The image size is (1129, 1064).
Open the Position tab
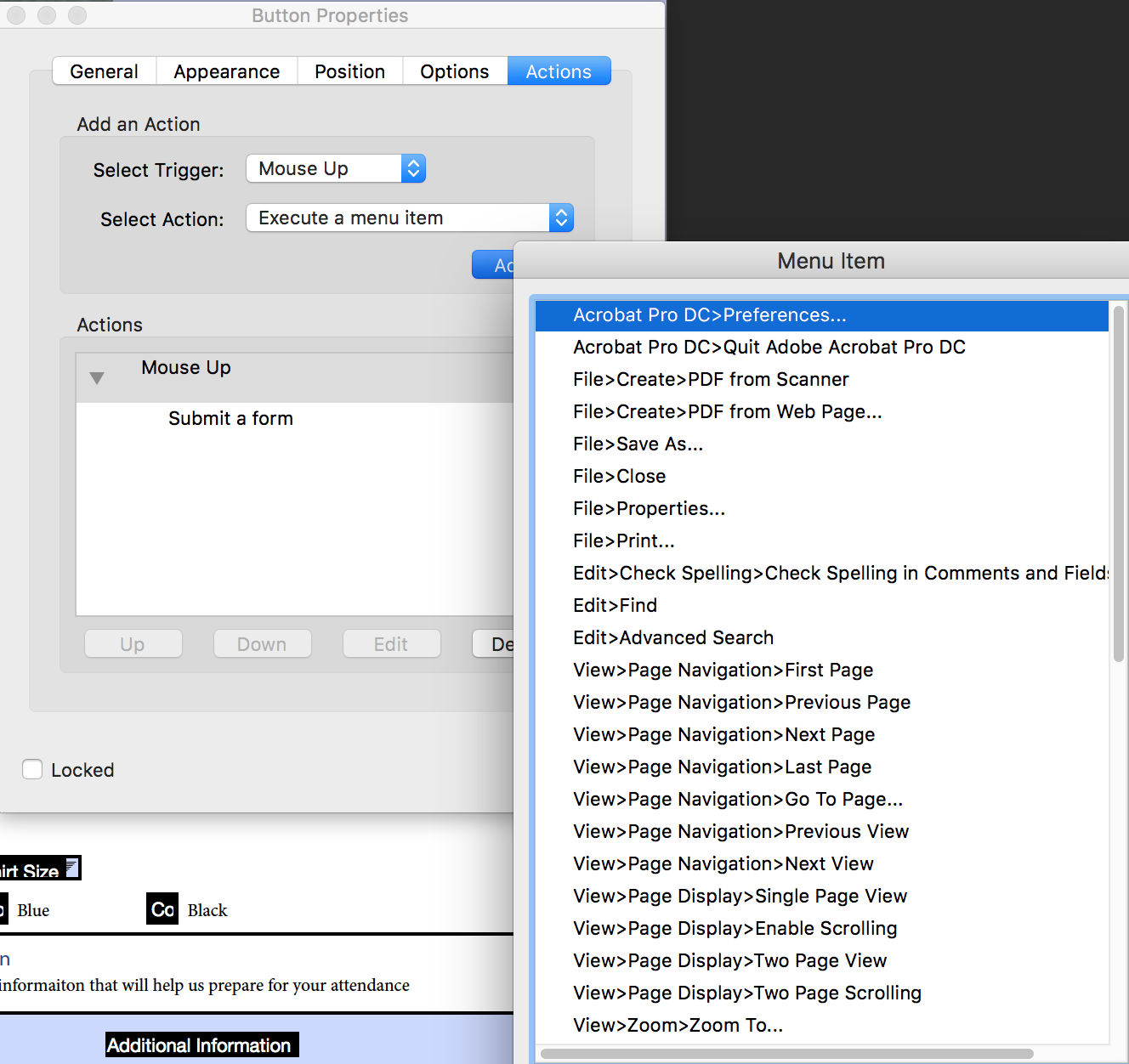click(349, 71)
